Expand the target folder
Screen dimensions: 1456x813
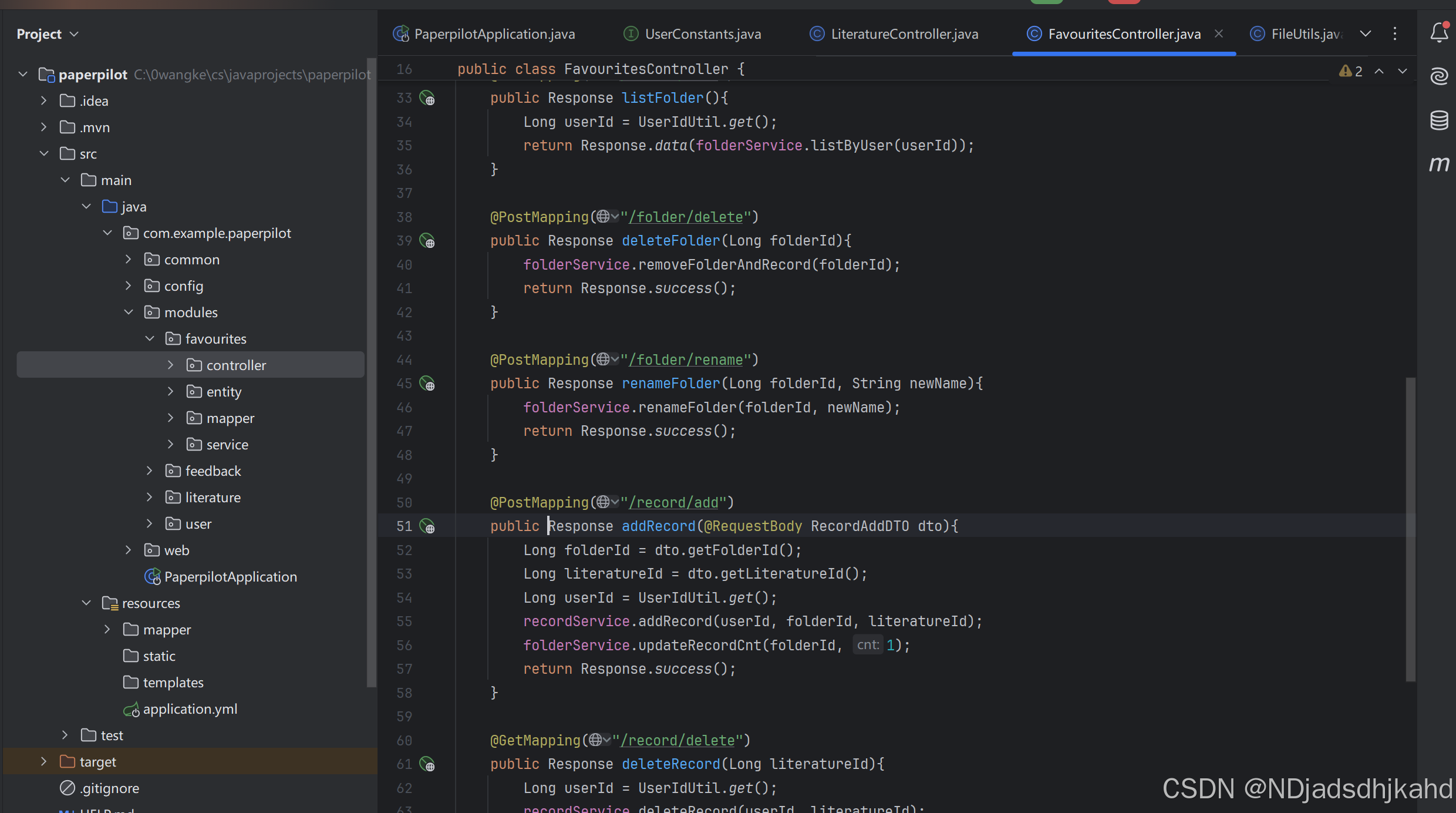click(x=43, y=762)
